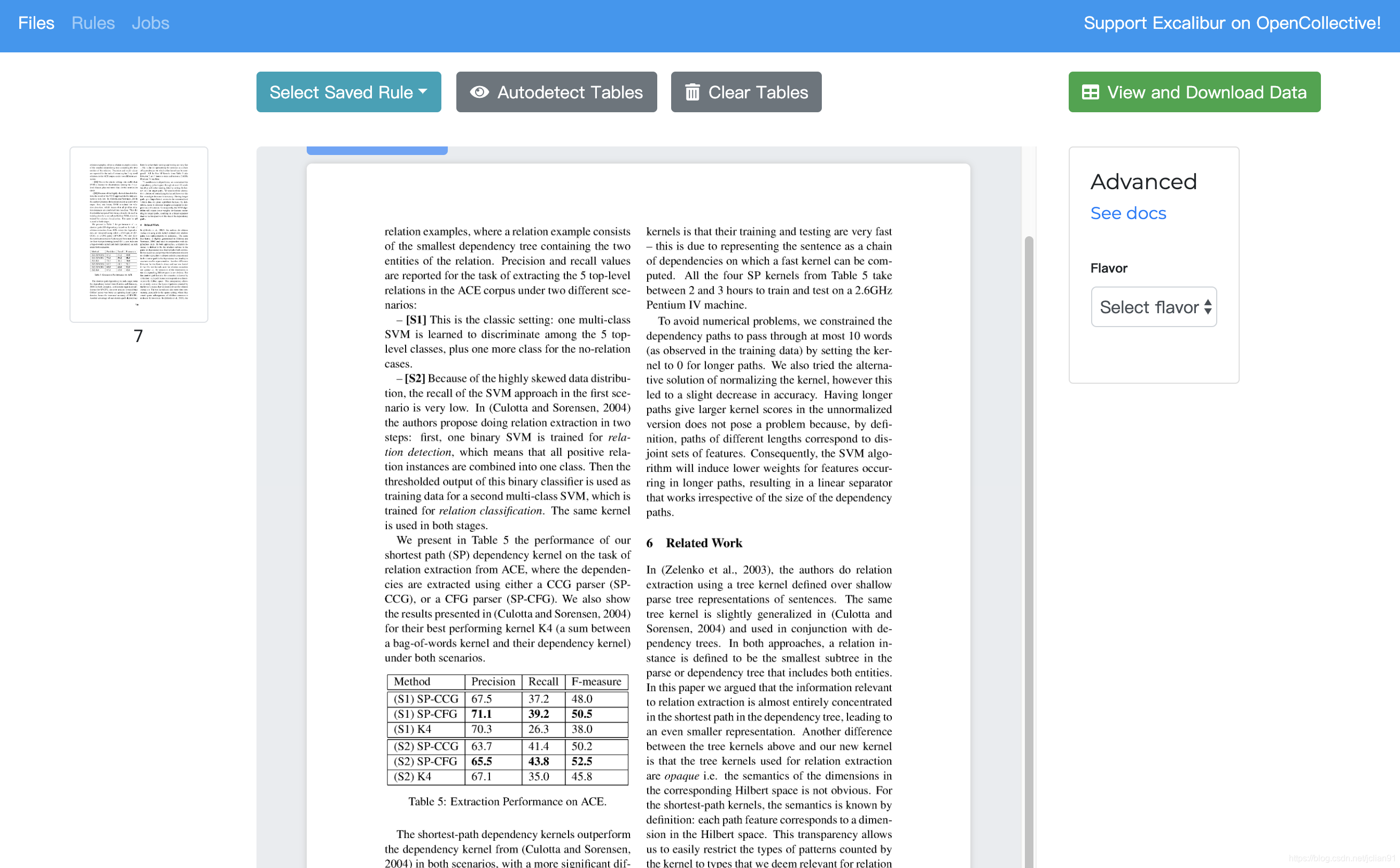Click the 'Flavor' label
The height and width of the screenshot is (868, 1400).
(1109, 268)
